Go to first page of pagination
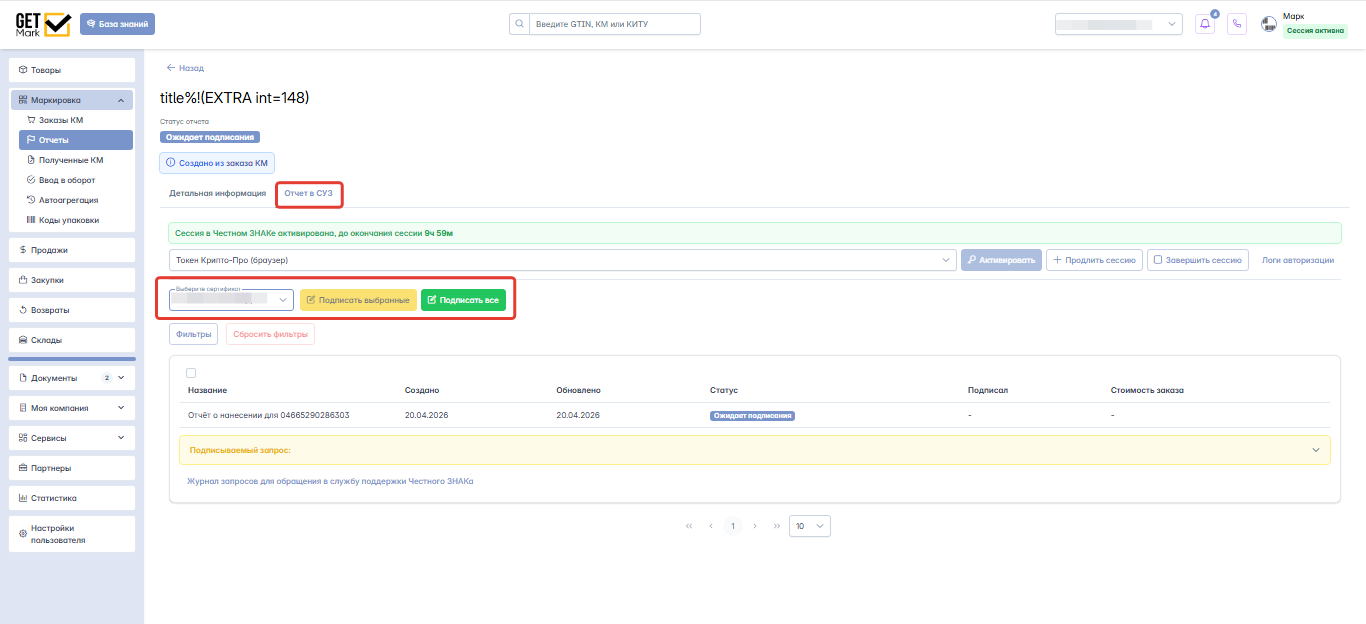Screen dimensions: 1366x624 pos(689,526)
